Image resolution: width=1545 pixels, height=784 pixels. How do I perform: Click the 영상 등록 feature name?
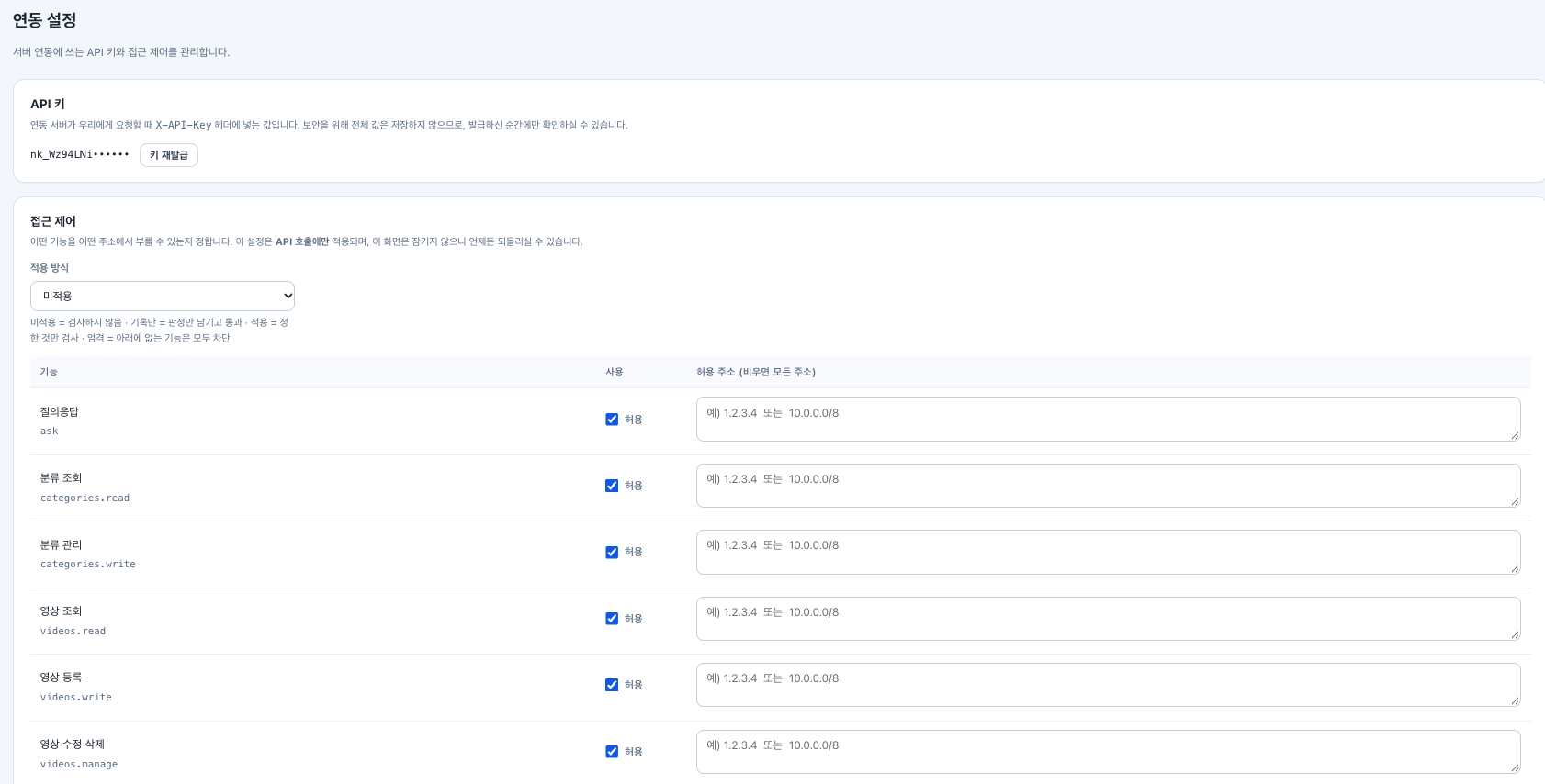(61, 678)
